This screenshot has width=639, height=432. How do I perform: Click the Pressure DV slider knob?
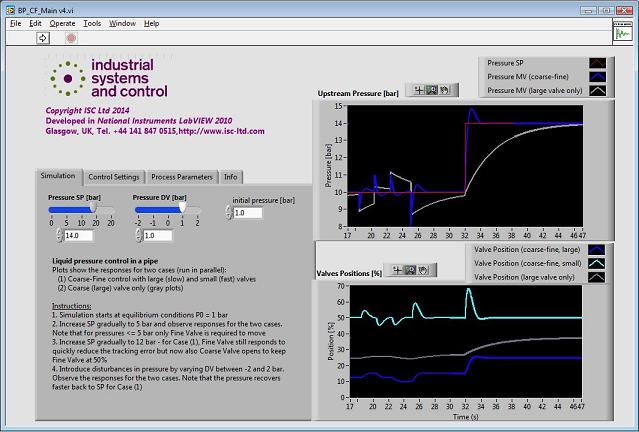[x=183, y=207]
